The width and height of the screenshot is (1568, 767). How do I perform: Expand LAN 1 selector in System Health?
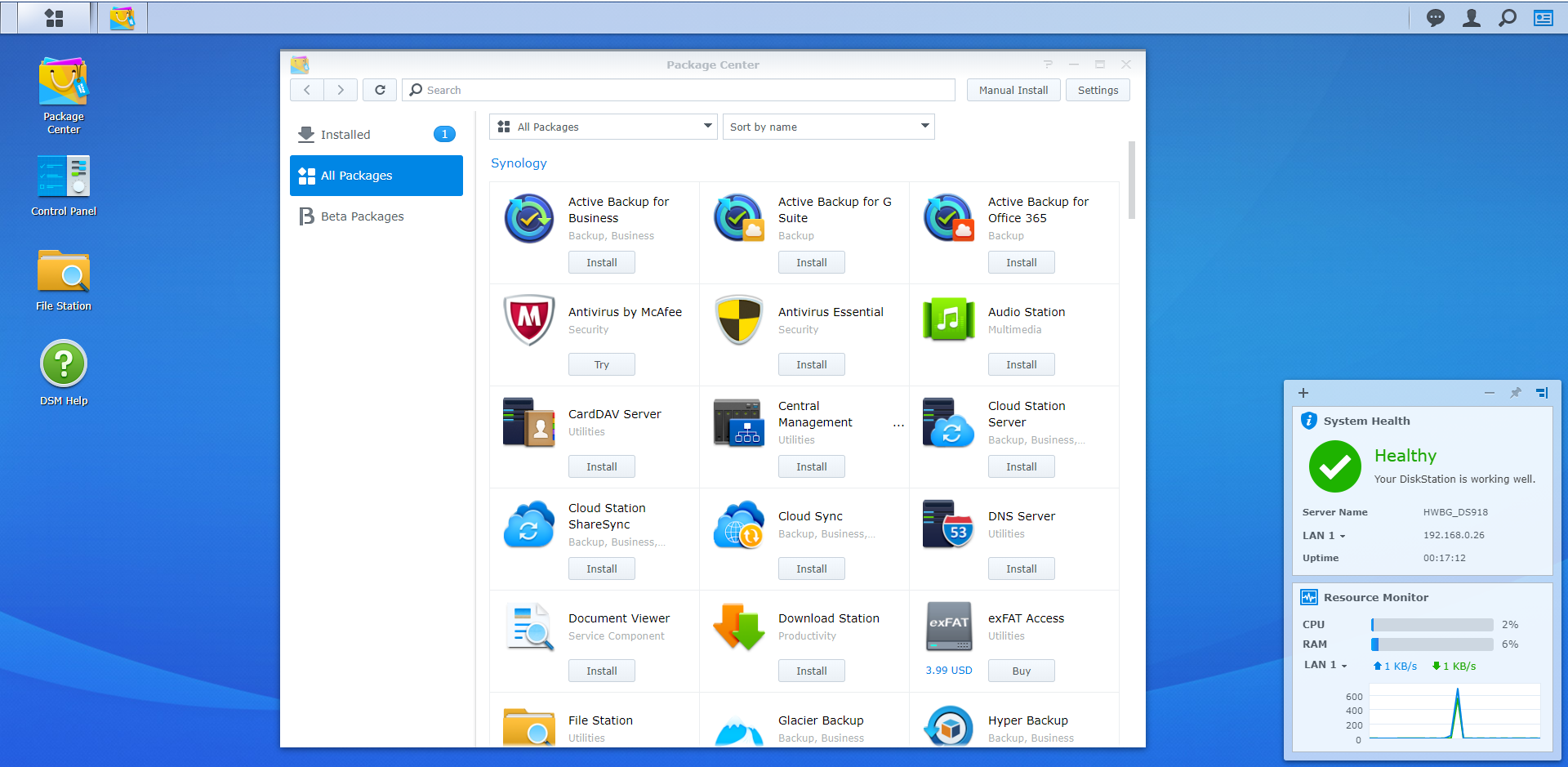coord(1324,536)
